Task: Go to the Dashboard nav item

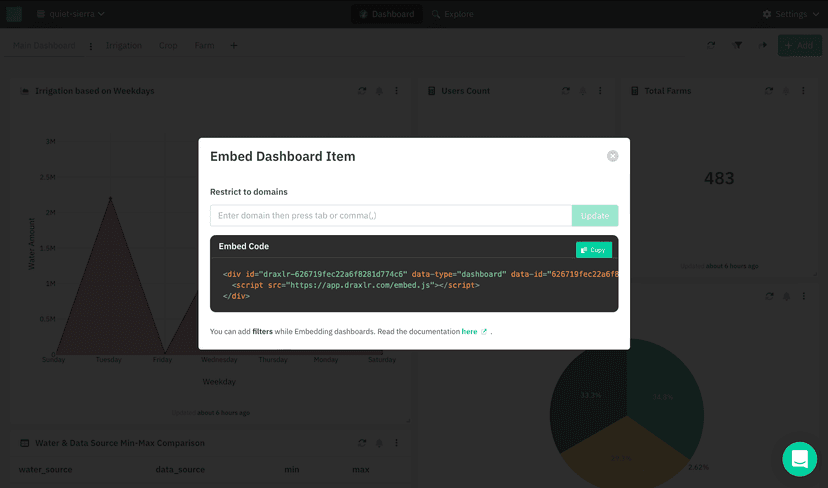Action: [x=387, y=14]
